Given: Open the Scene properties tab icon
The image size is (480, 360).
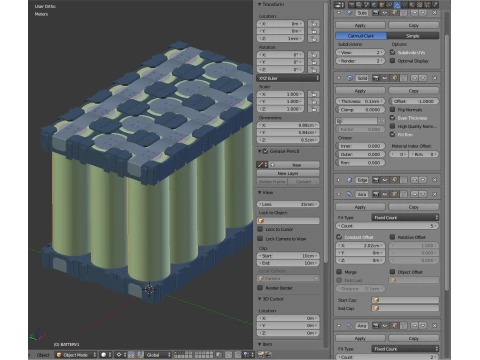Looking at the screenshot, I should 367,5.
